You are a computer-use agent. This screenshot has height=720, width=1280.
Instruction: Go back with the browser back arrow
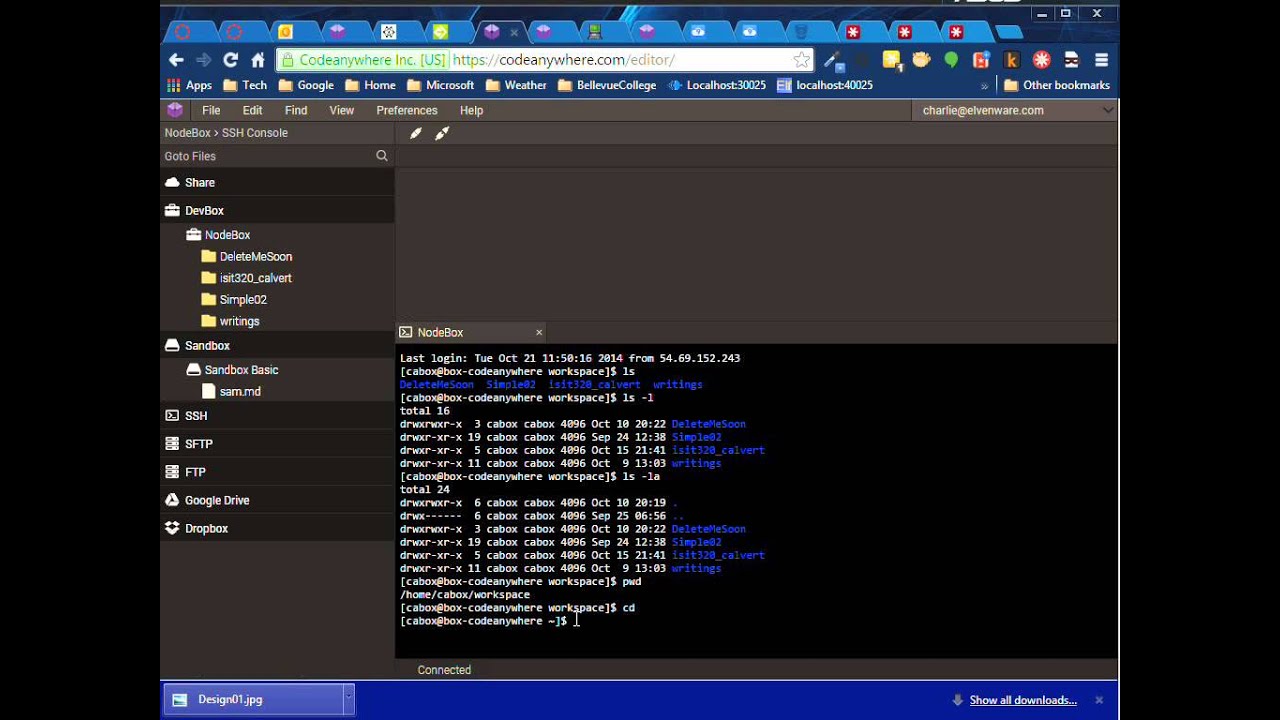point(177,60)
